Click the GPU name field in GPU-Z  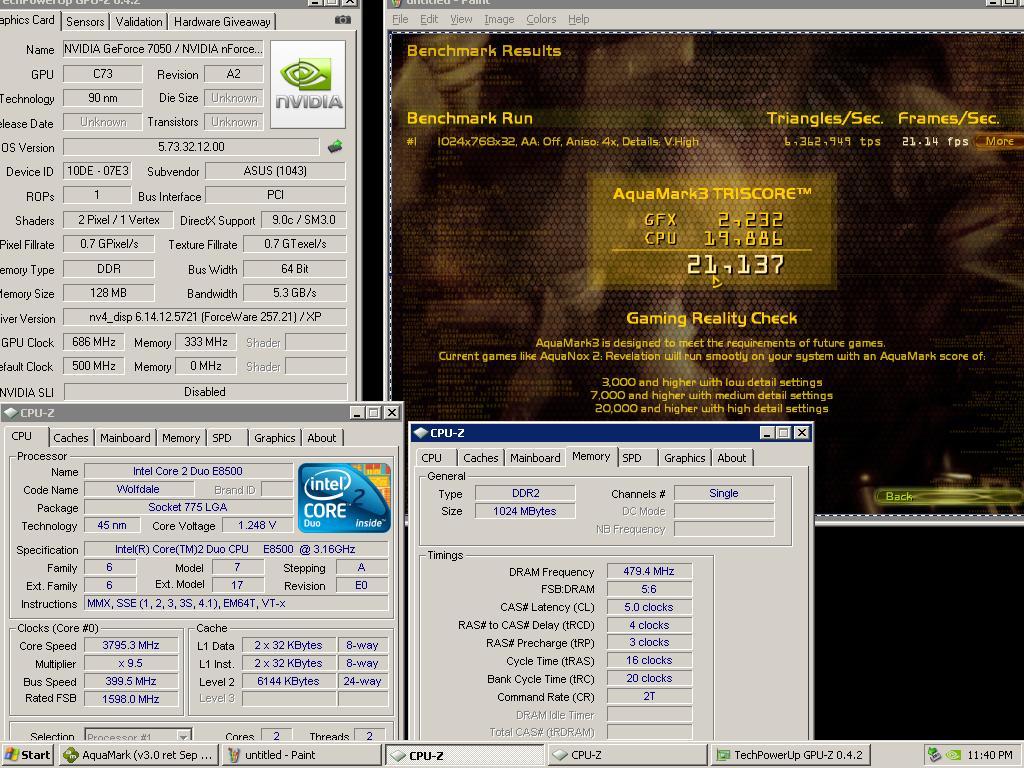point(163,49)
